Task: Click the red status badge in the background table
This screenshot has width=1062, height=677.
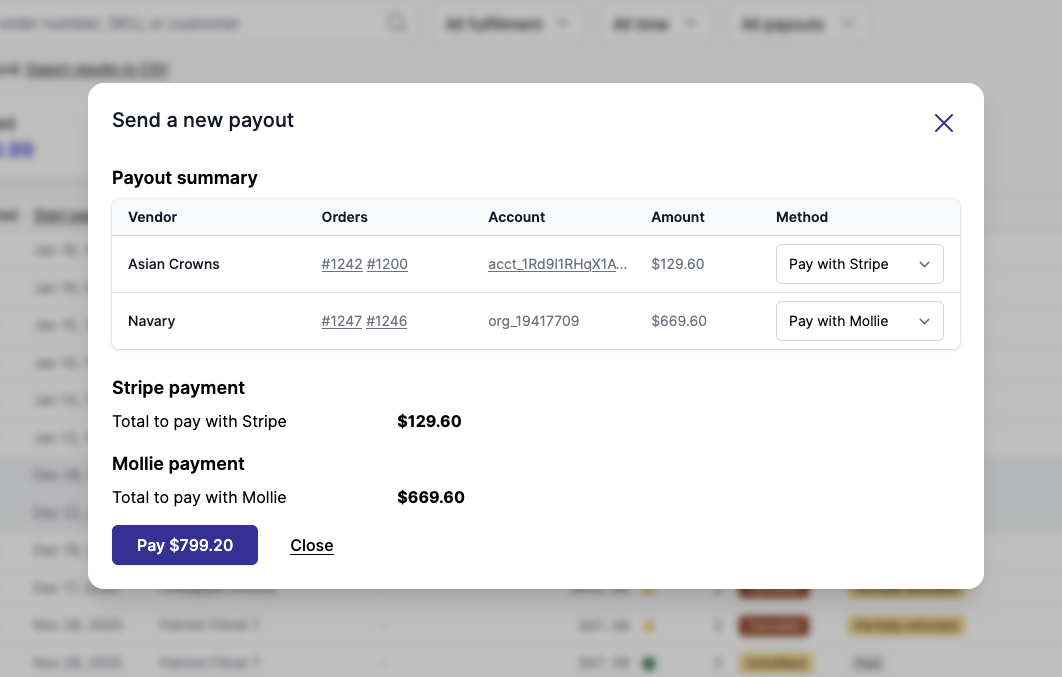Action: point(774,625)
